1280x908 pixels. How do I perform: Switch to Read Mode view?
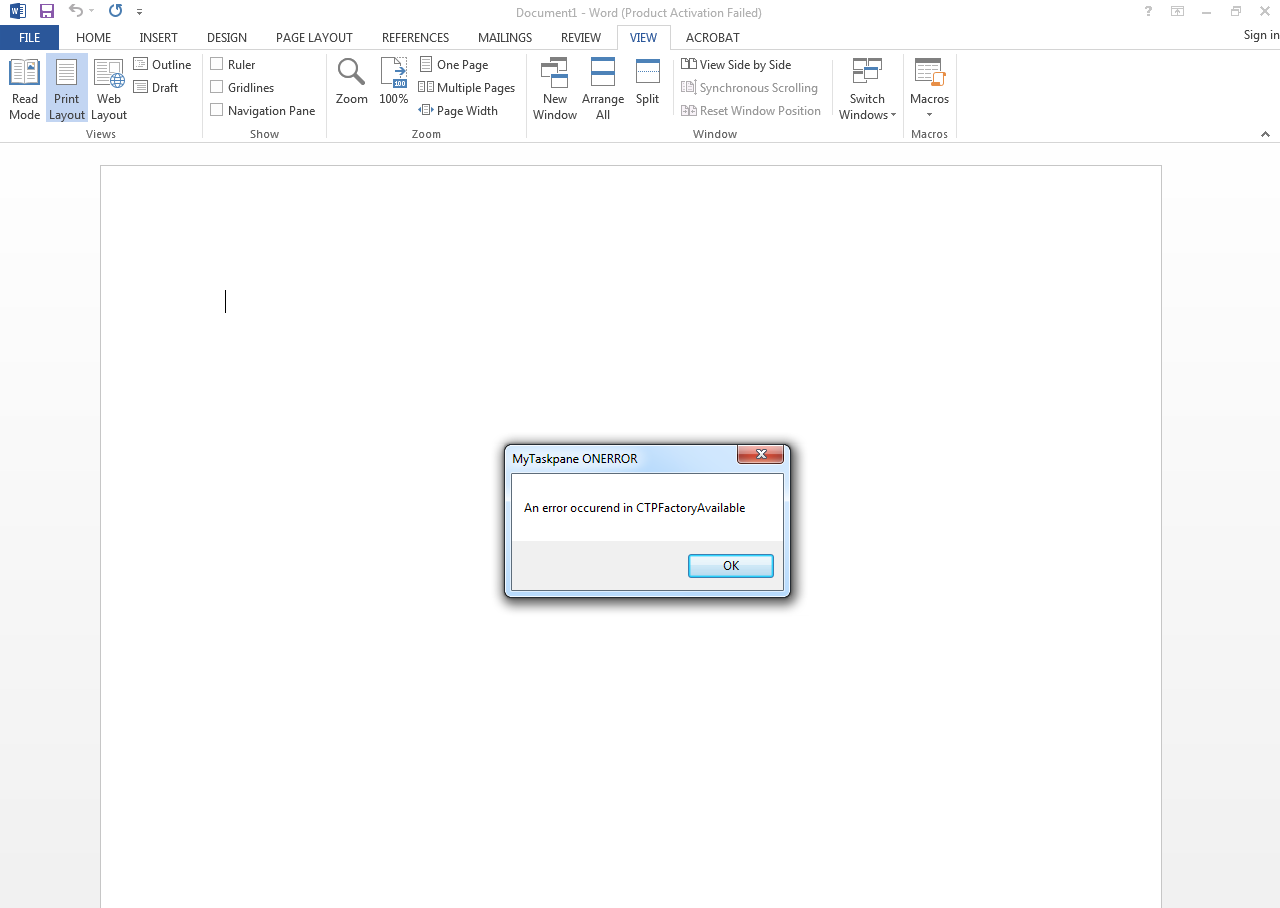click(24, 88)
